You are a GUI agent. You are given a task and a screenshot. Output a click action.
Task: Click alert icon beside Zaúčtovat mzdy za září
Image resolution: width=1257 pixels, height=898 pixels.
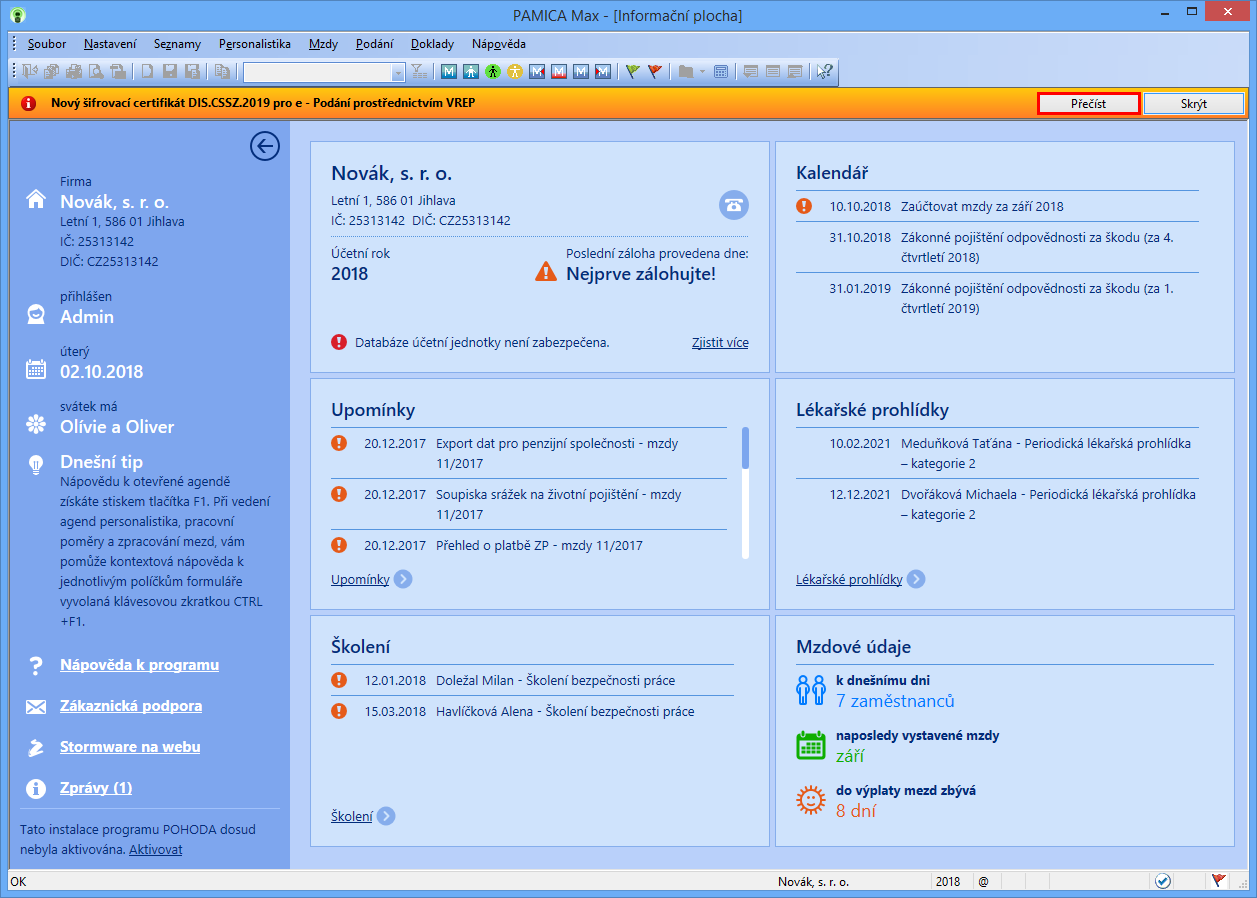click(x=804, y=206)
